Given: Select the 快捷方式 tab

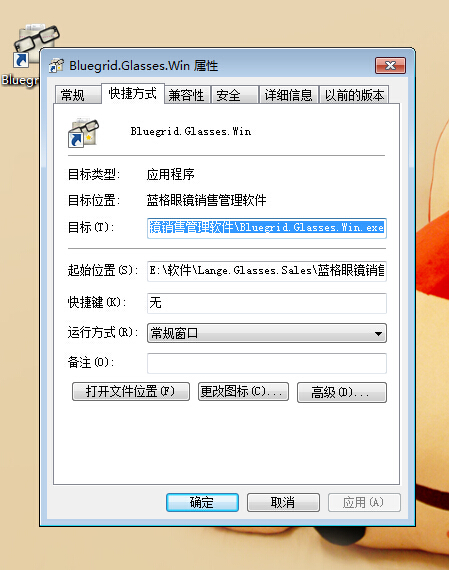Looking at the screenshot, I should (133, 93).
